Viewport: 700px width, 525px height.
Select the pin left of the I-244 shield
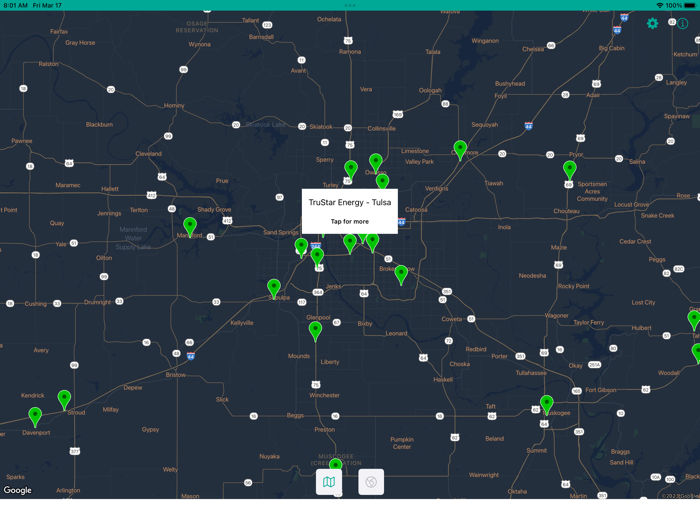coord(301,247)
